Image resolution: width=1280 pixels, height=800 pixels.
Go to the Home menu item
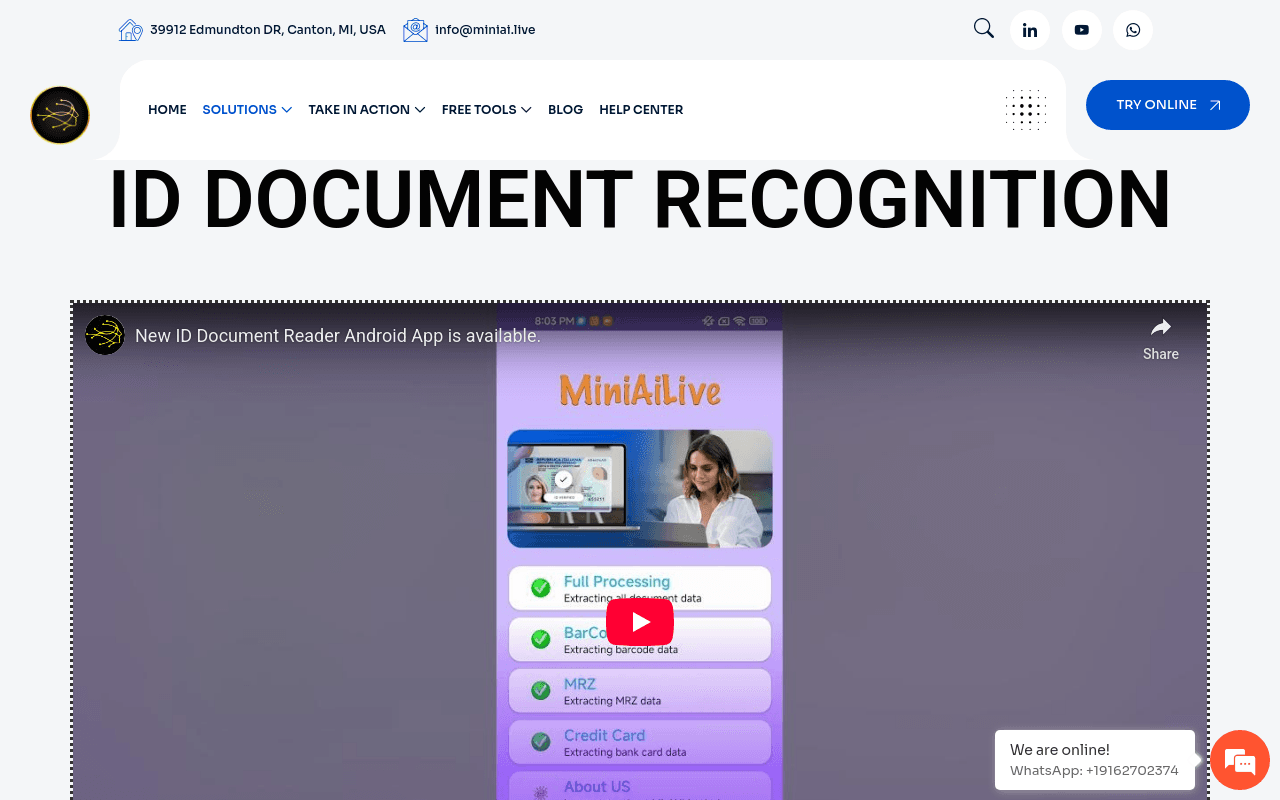pyautogui.click(x=167, y=110)
